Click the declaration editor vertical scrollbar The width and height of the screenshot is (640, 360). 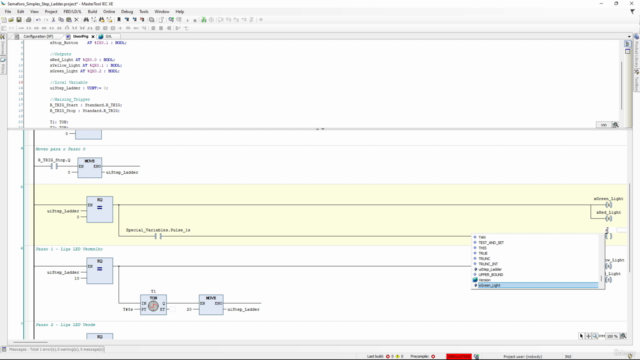click(x=622, y=86)
